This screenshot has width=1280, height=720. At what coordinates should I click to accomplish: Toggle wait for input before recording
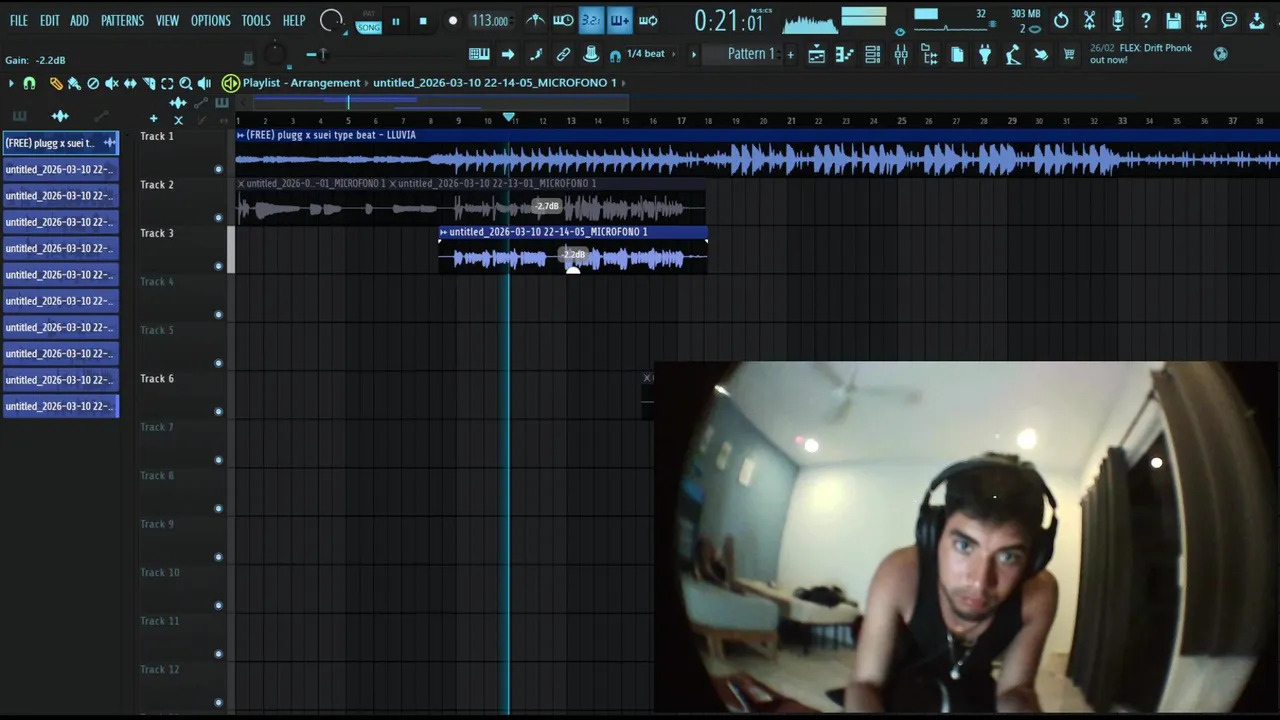click(x=563, y=20)
